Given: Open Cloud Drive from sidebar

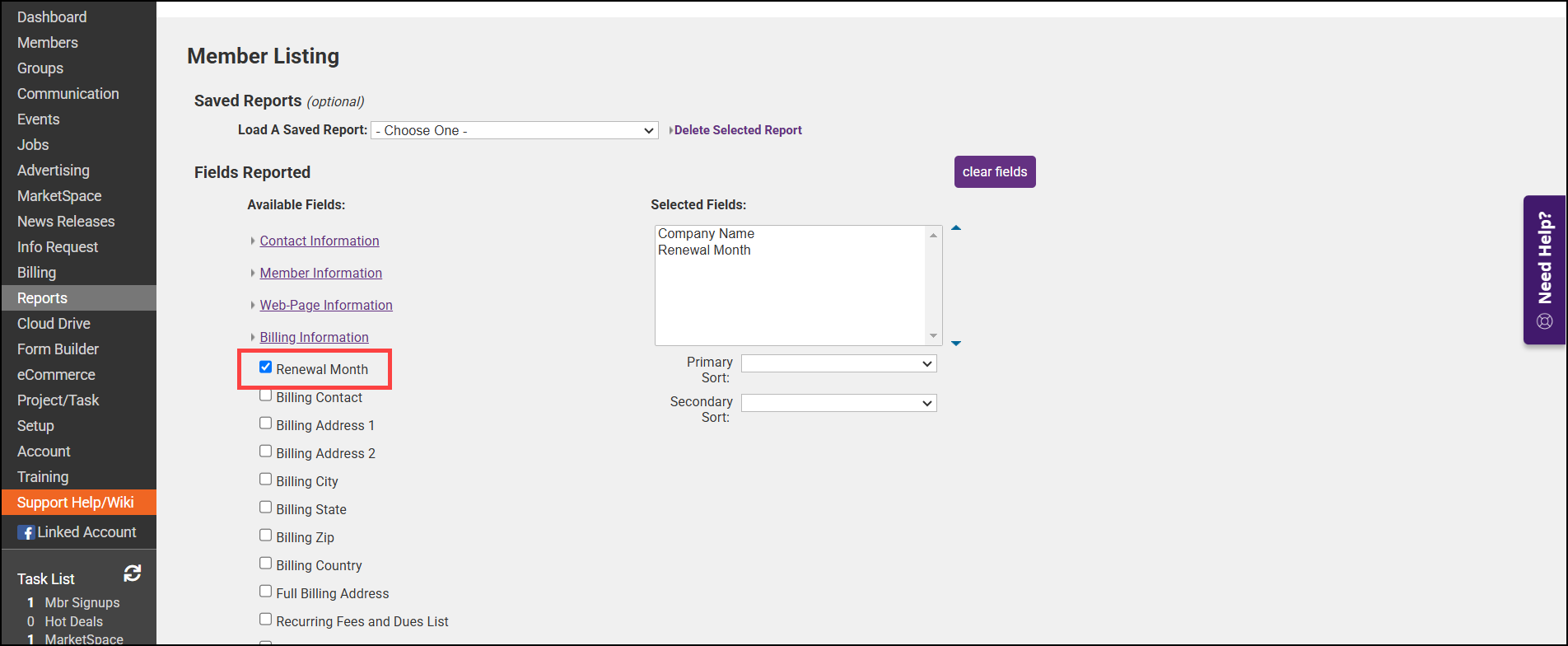Looking at the screenshot, I should (54, 324).
